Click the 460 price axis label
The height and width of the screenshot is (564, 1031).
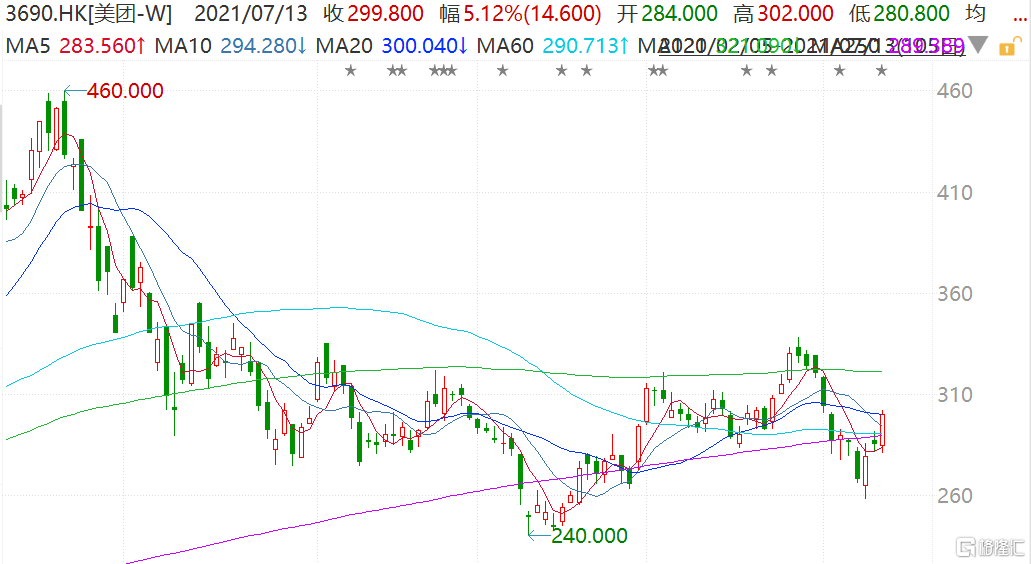(954, 91)
